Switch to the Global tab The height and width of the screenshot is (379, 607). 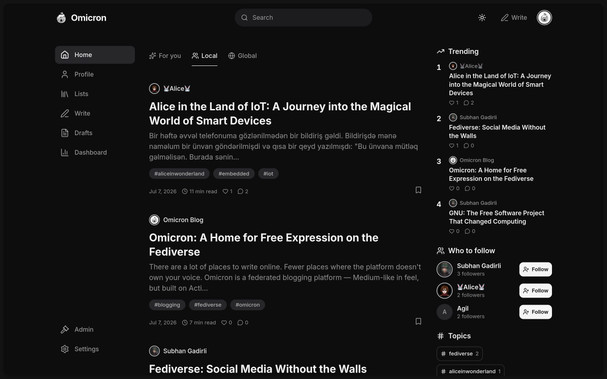(242, 56)
